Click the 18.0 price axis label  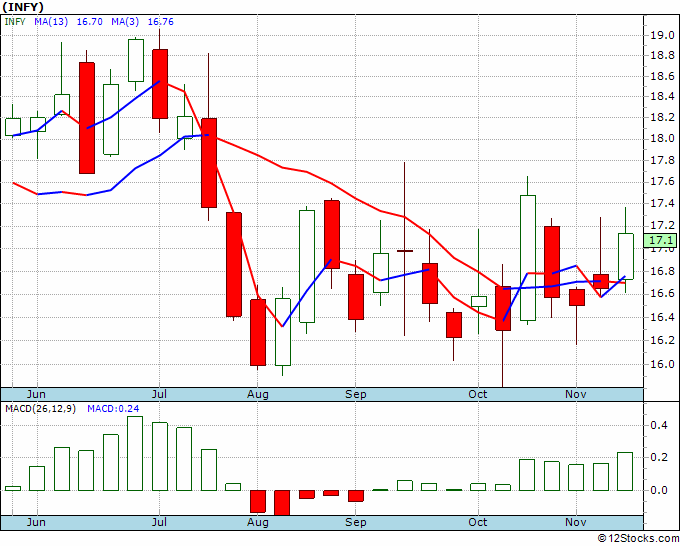coord(662,138)
